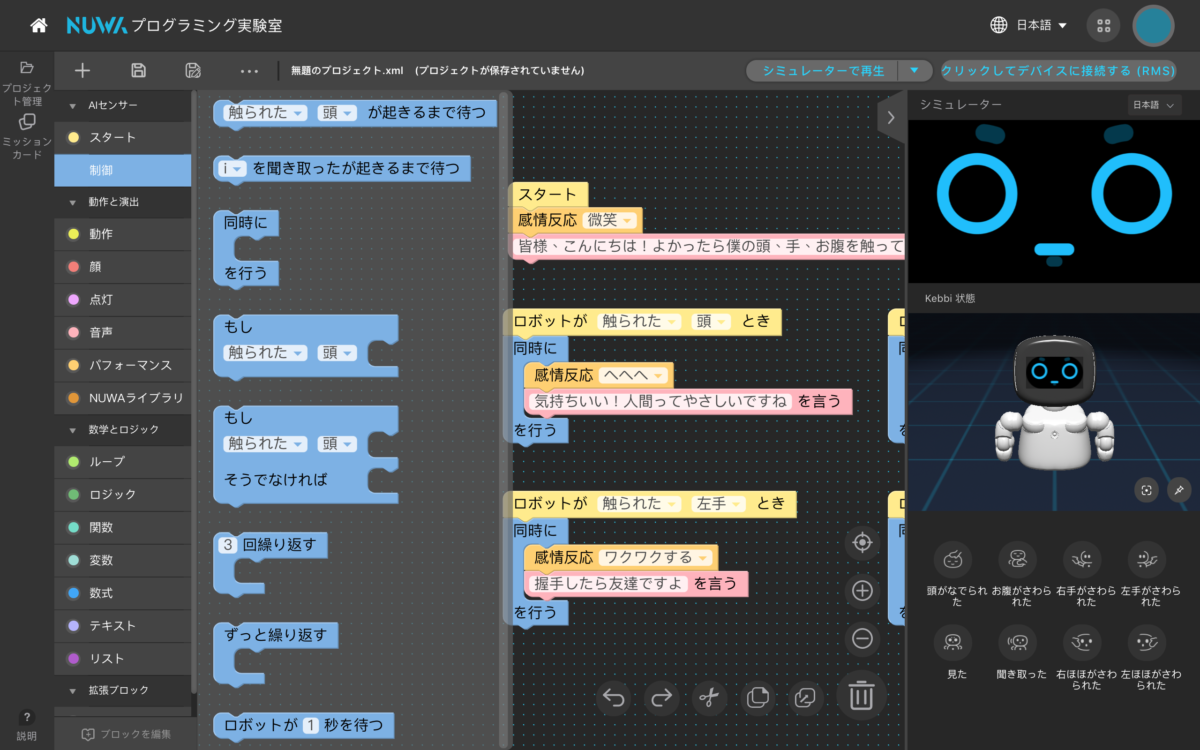
Task: Collapse the simulator panel with the chevron
Action: pos(890,117)
